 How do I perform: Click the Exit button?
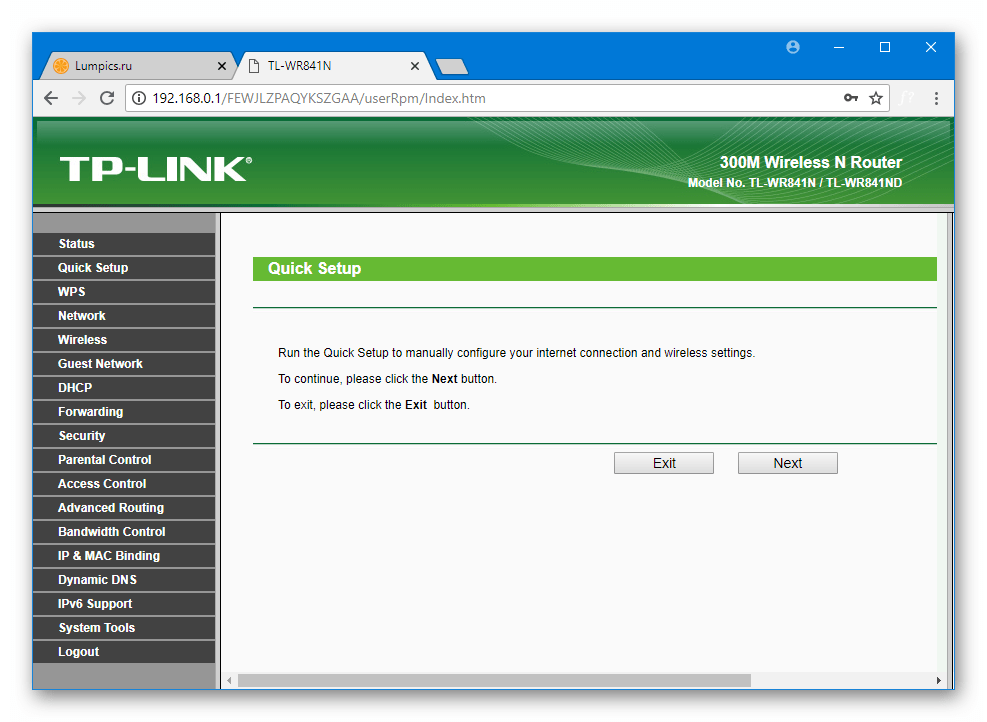pos(663,463)
